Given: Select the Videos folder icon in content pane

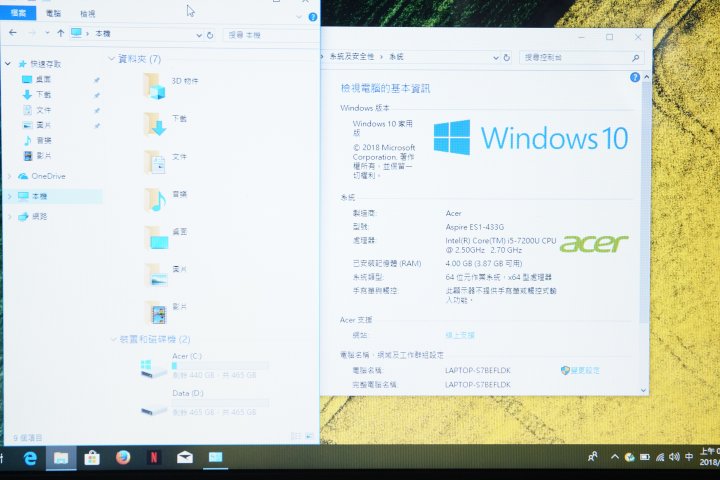Looking at the screenshot, I should 156,312.
